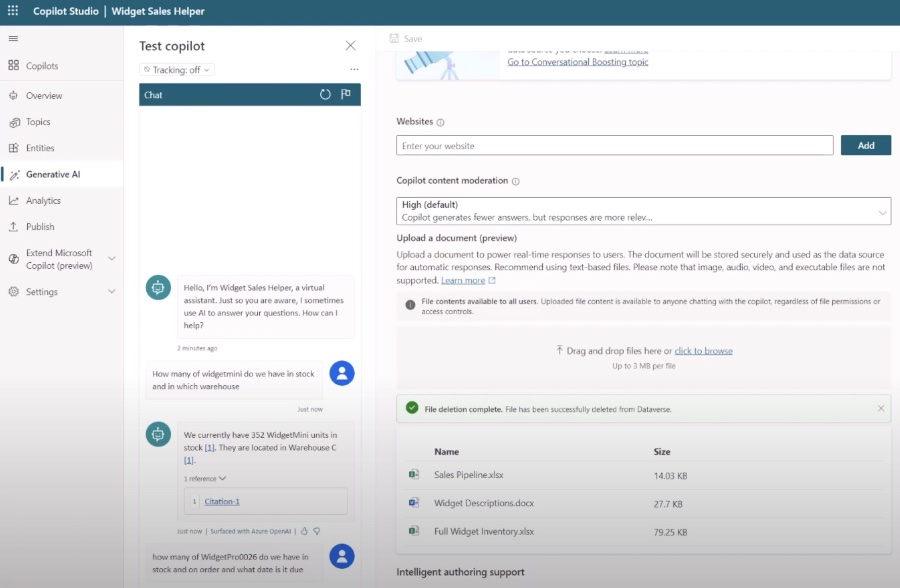
Task: Expand Extend Microsoft Copilot (preview) chevron
Action: click(x=112, y=258)
